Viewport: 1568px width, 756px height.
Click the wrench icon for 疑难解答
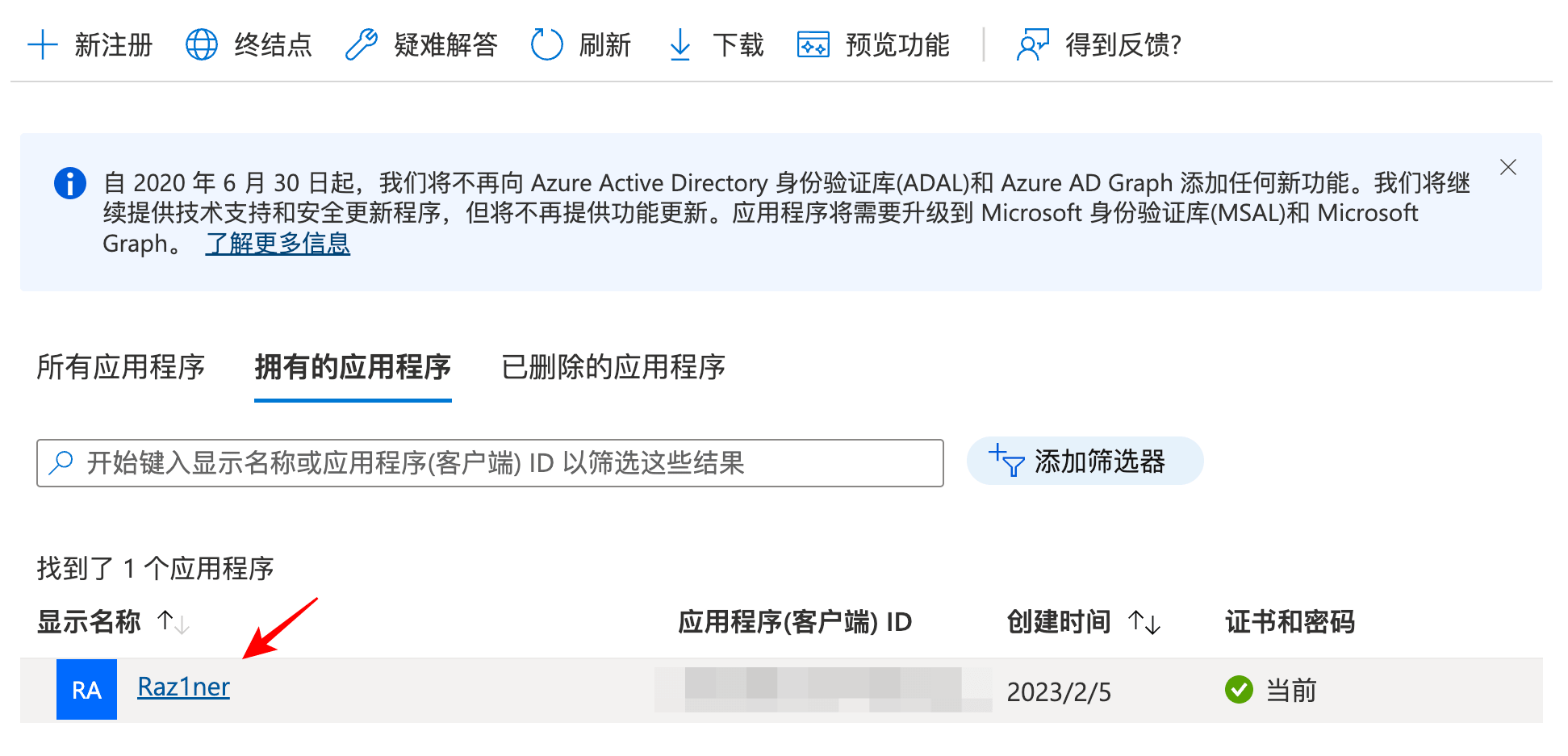[362, 44]
